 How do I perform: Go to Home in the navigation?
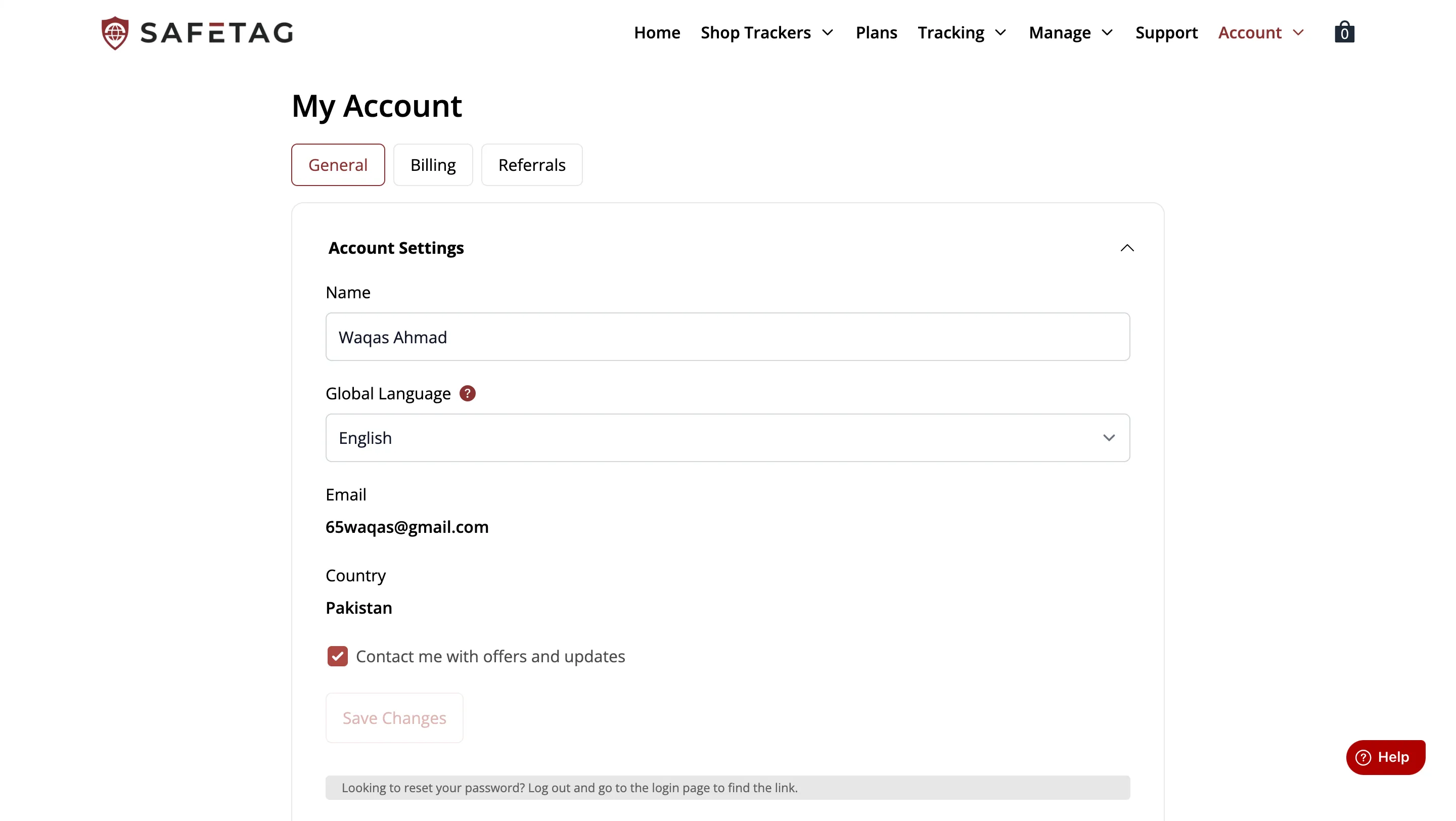click(x=656, y=32)
